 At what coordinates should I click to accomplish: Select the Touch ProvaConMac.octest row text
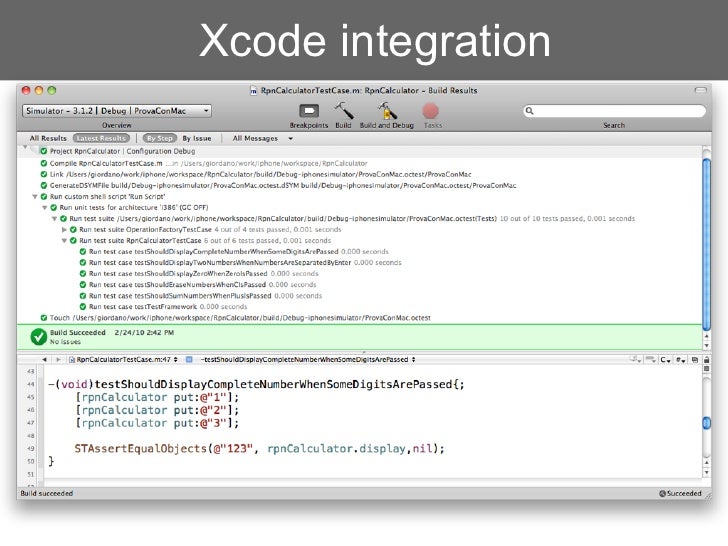(240, 318)
